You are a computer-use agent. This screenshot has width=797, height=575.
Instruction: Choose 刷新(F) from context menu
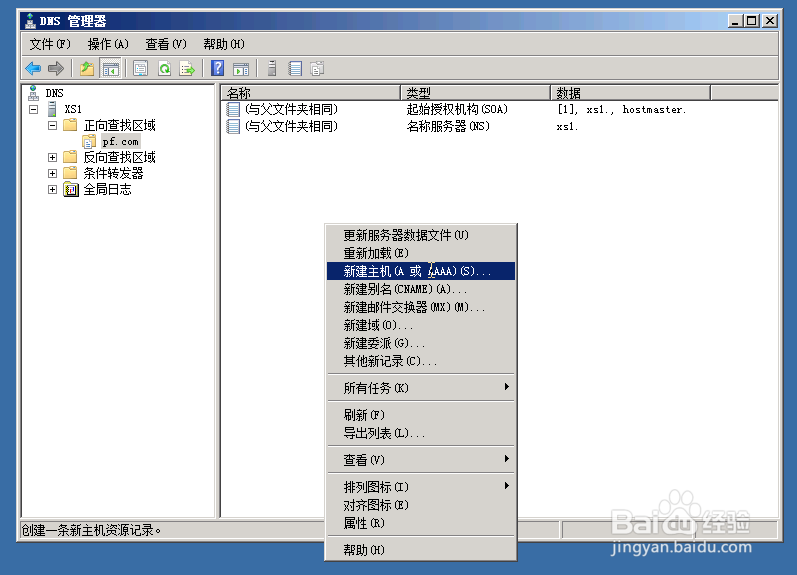pos(421,415)
